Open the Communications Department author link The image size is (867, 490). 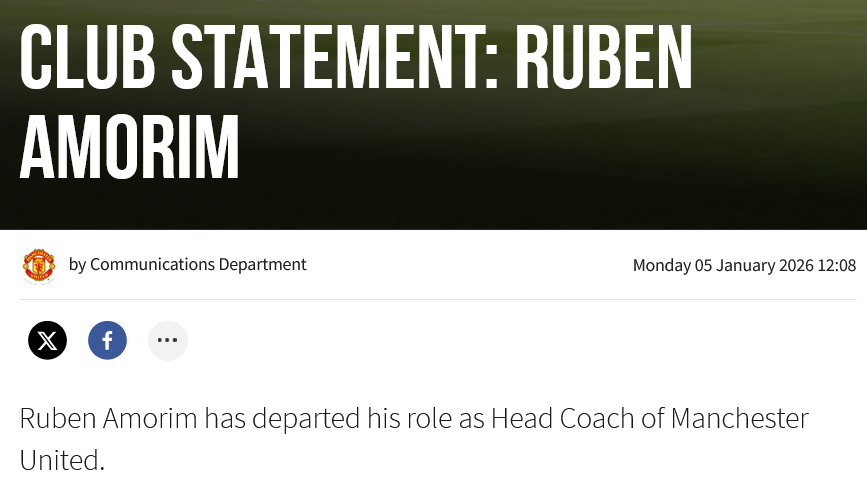pyautogui.click(x=198, y=265)
